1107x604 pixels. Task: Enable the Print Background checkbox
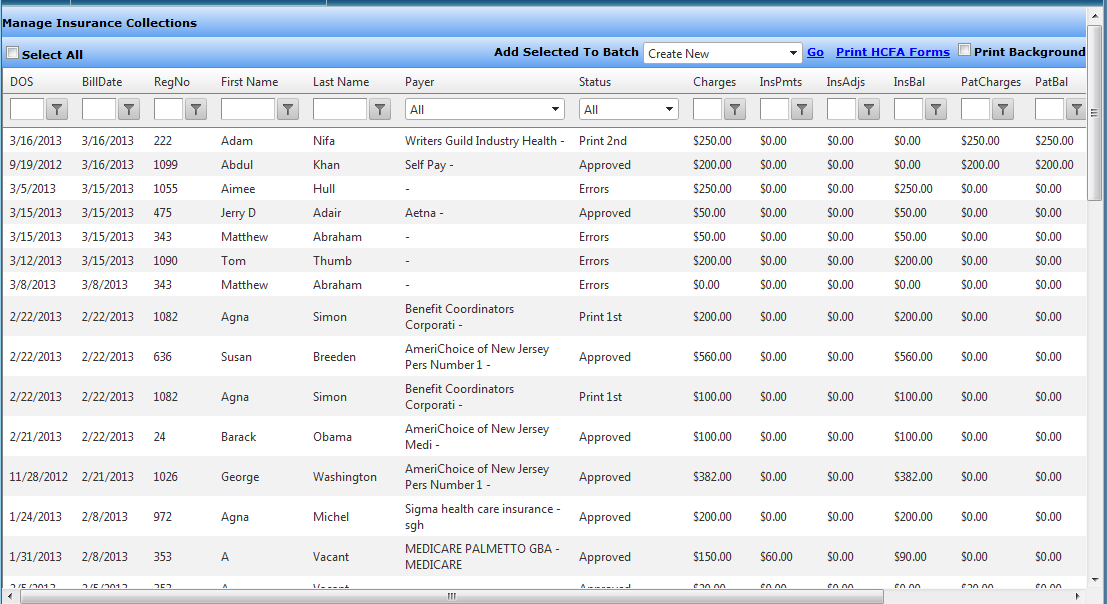coord(965,50)
